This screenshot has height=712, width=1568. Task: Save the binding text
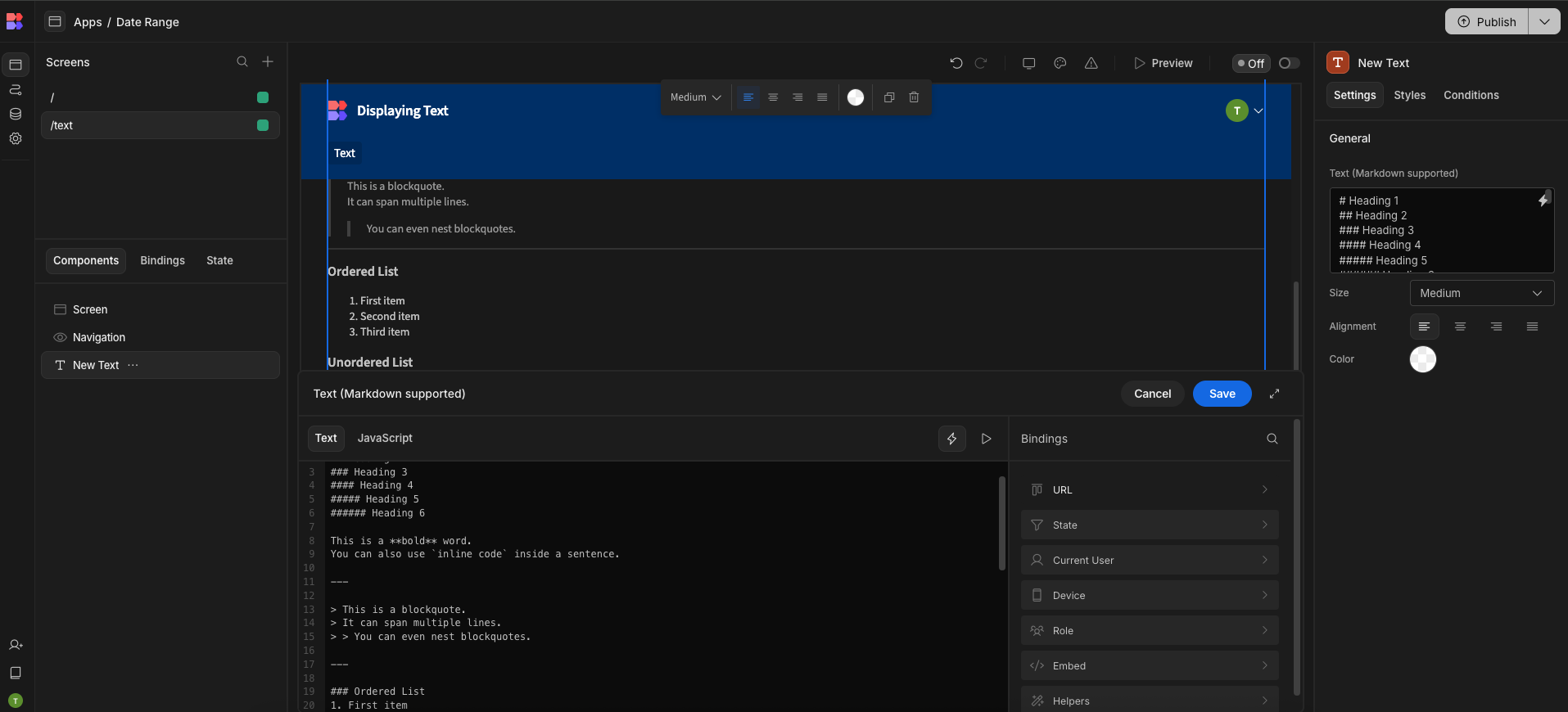point(1222,394)
